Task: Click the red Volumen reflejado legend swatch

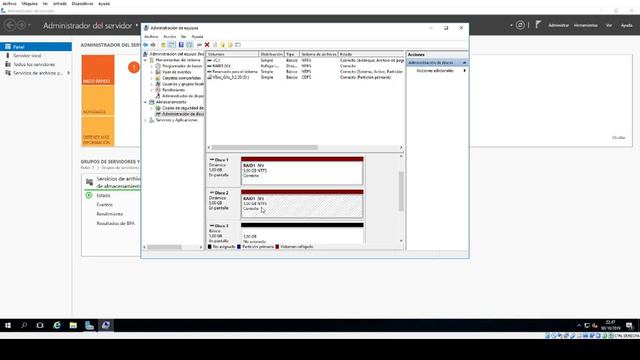Action: [277, 247]
